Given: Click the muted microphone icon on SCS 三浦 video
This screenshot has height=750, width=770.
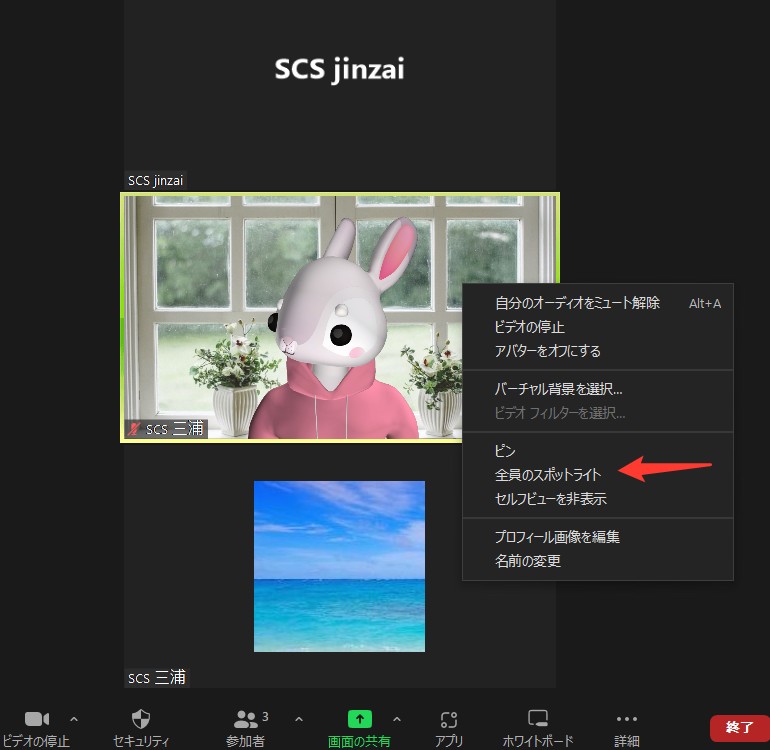Looking at the screenshot, I should coord(134,429).
